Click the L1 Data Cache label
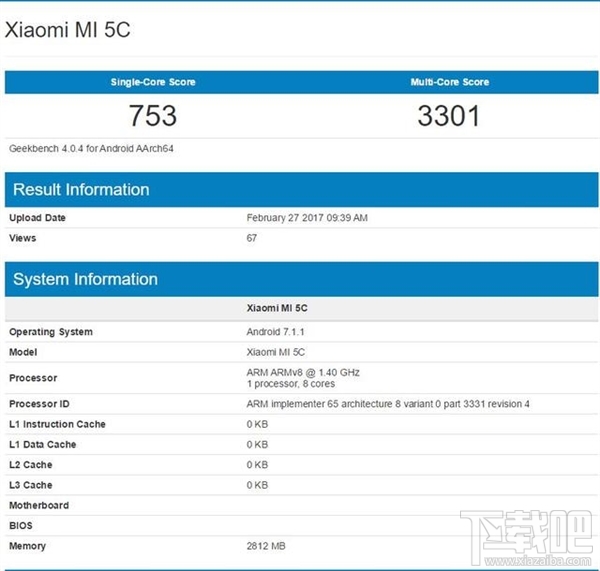The image size is (600, 571). click(42, 444)
